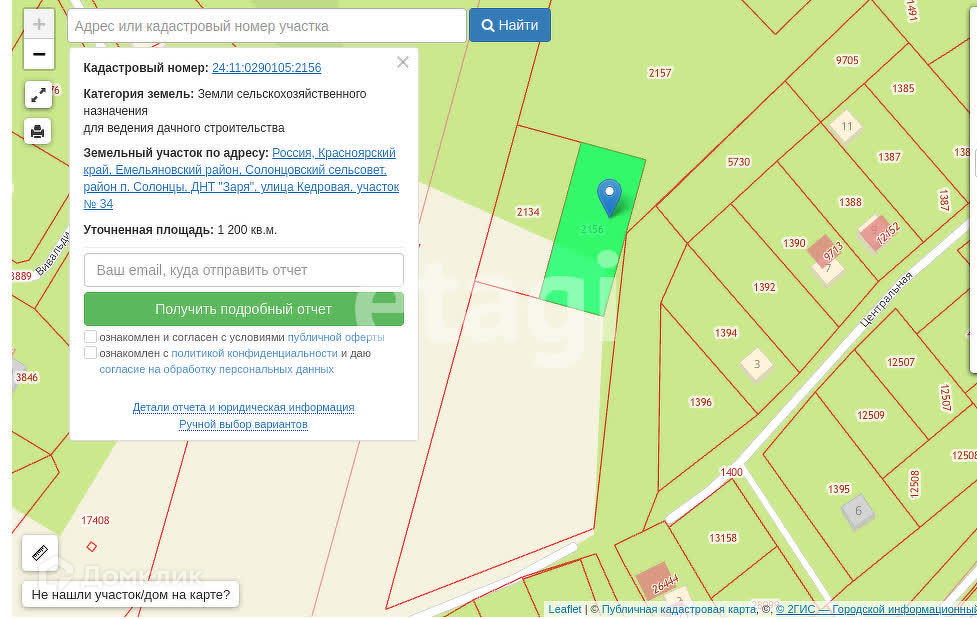The image size is (977, 619).
Task: Select parcel 2134 on map
Action: coord(528,212)
